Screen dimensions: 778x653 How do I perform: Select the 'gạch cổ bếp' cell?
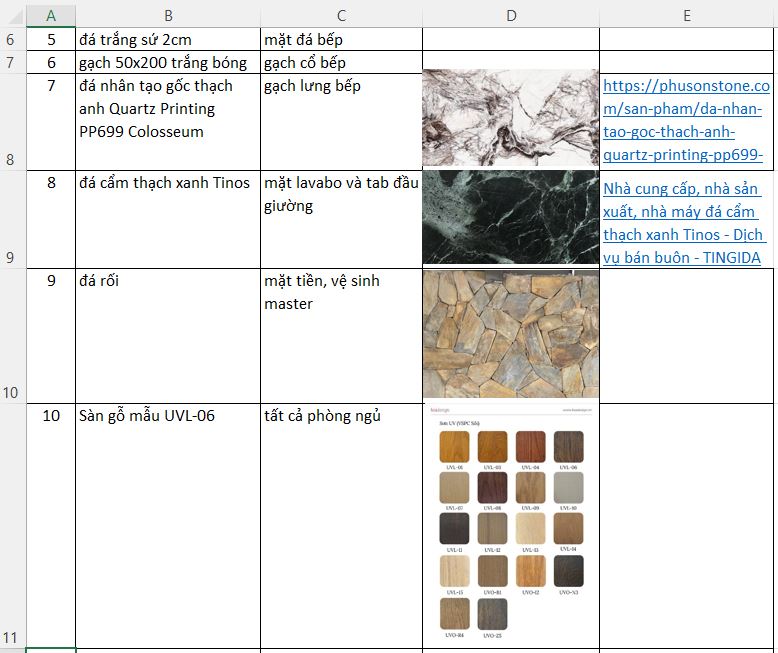click(x=341, y=63)
